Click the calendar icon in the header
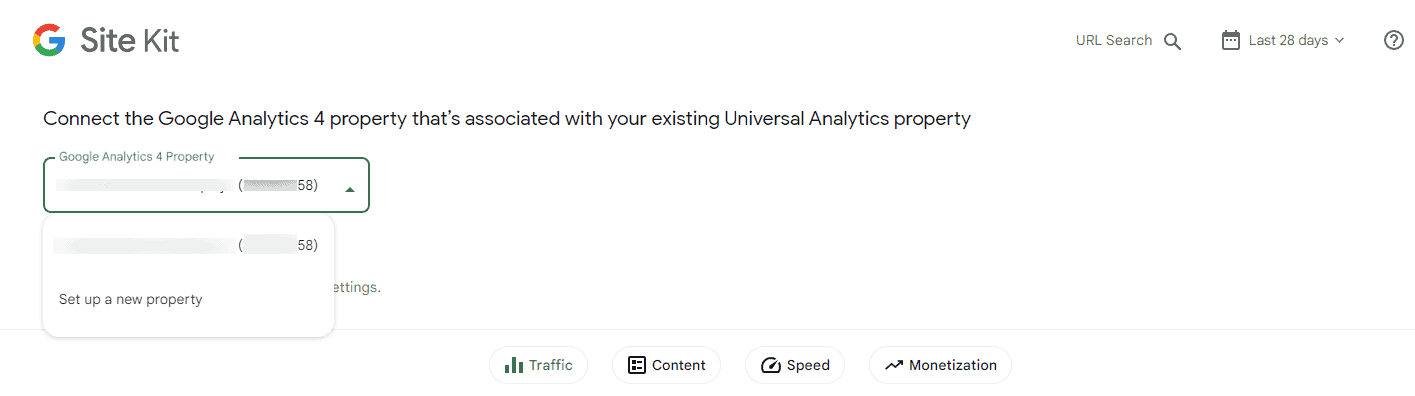1415x396 pixels. (1231, 40)
